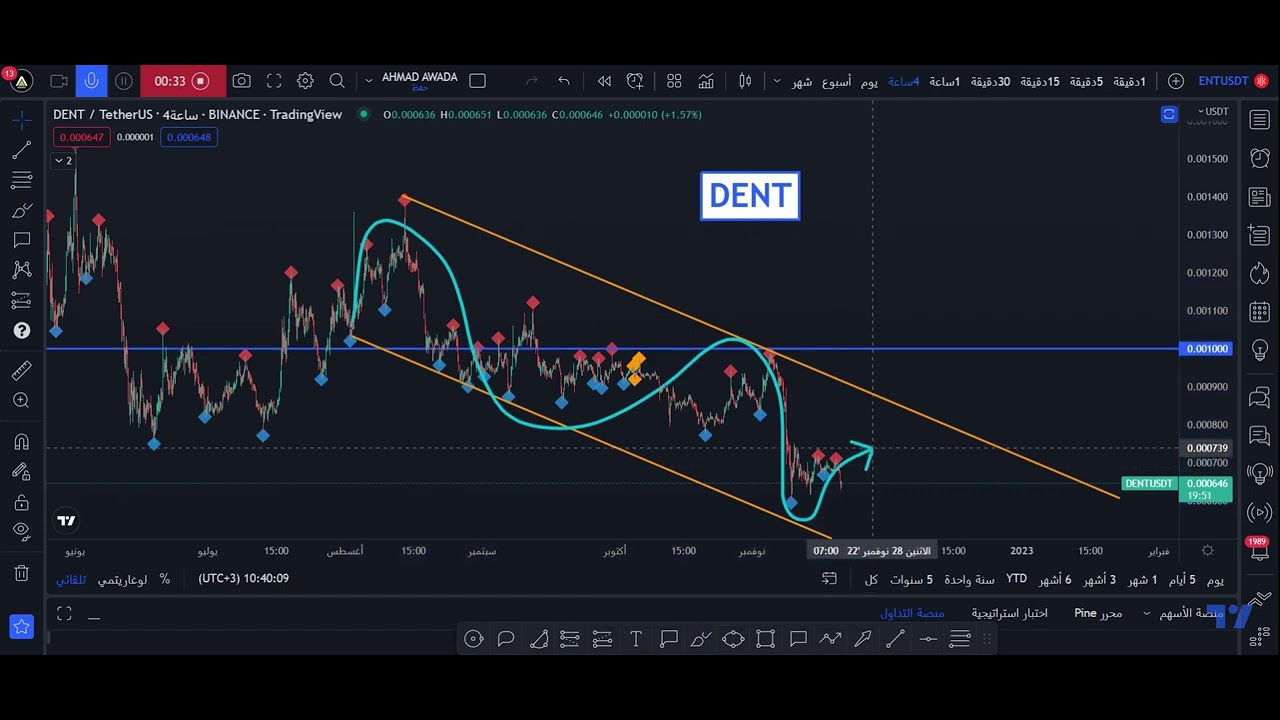Create an alert with alarm clock icon
Viewport: 1280px width, 720px height.
[635, 81]
